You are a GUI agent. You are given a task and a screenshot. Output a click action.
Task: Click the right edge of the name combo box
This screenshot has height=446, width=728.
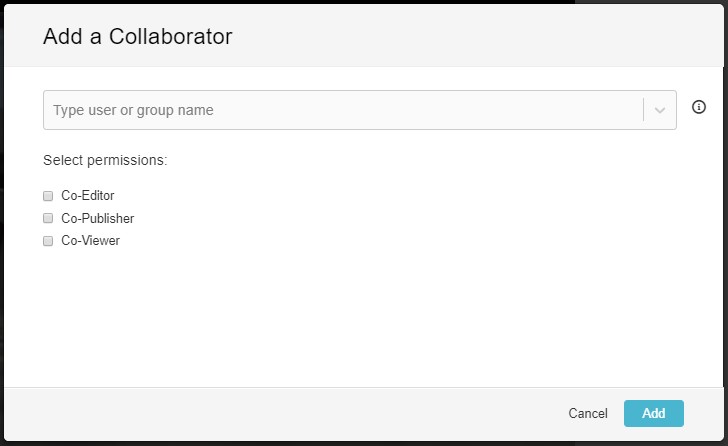coord(676,110)
